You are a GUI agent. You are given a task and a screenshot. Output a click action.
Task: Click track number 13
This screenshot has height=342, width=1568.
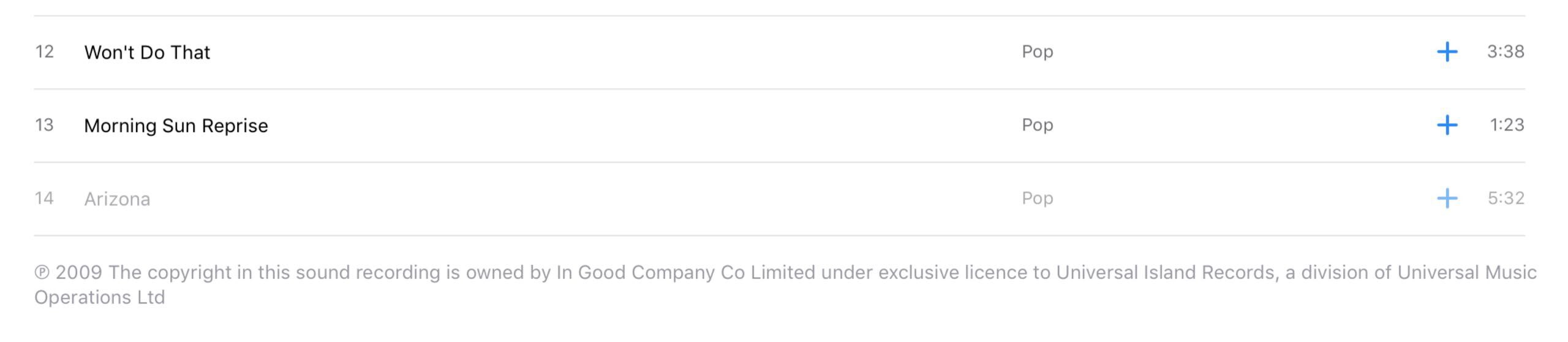click(44, 125)
